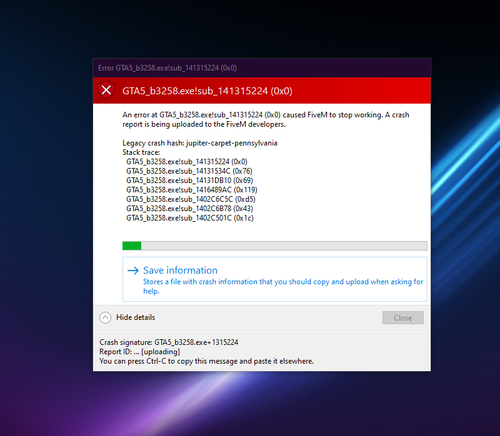This screenshot has height=436, width=500.
Task: Collapse details with the circular chevron
Action: 105,317
